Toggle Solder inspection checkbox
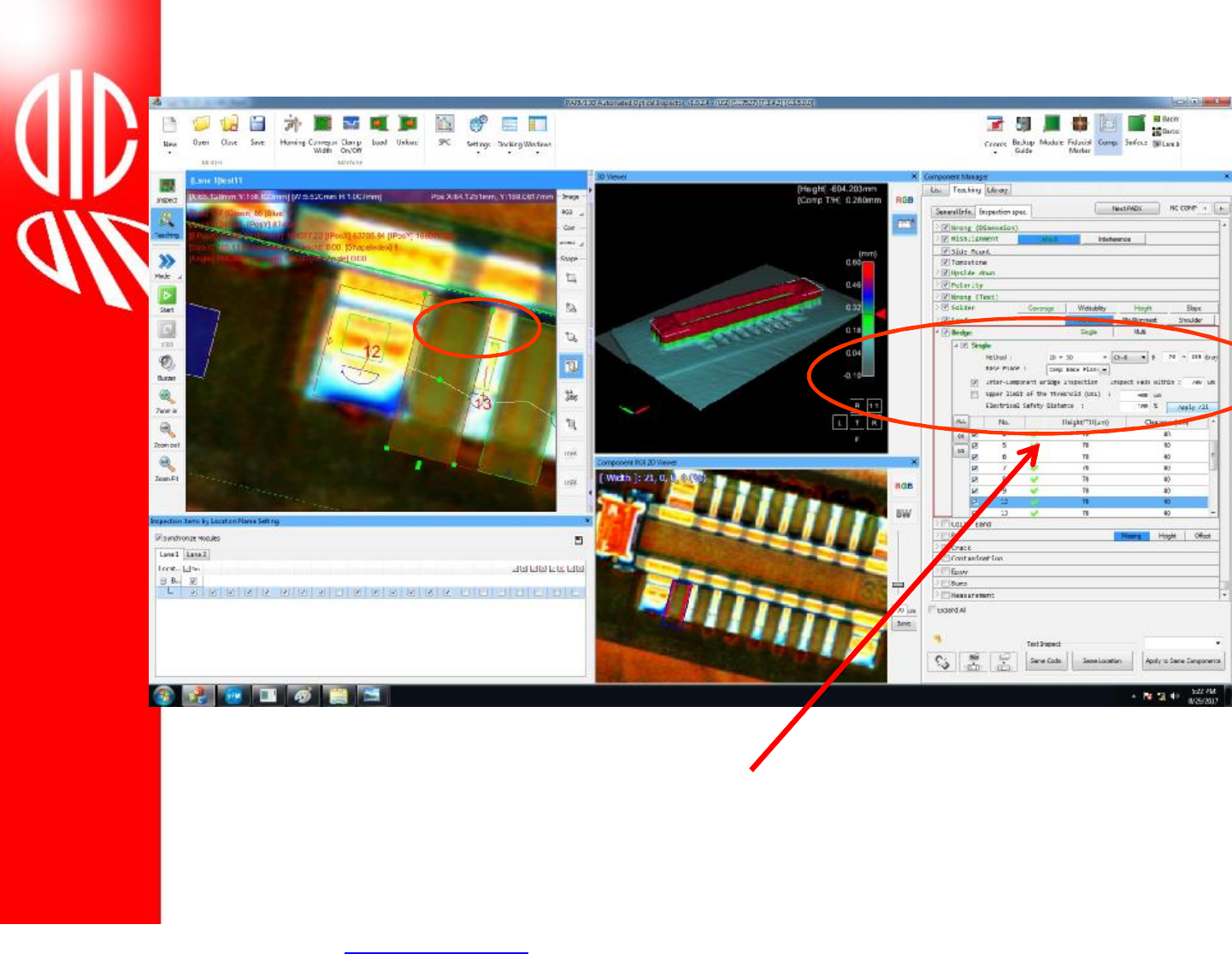 [x=946, y=308]
